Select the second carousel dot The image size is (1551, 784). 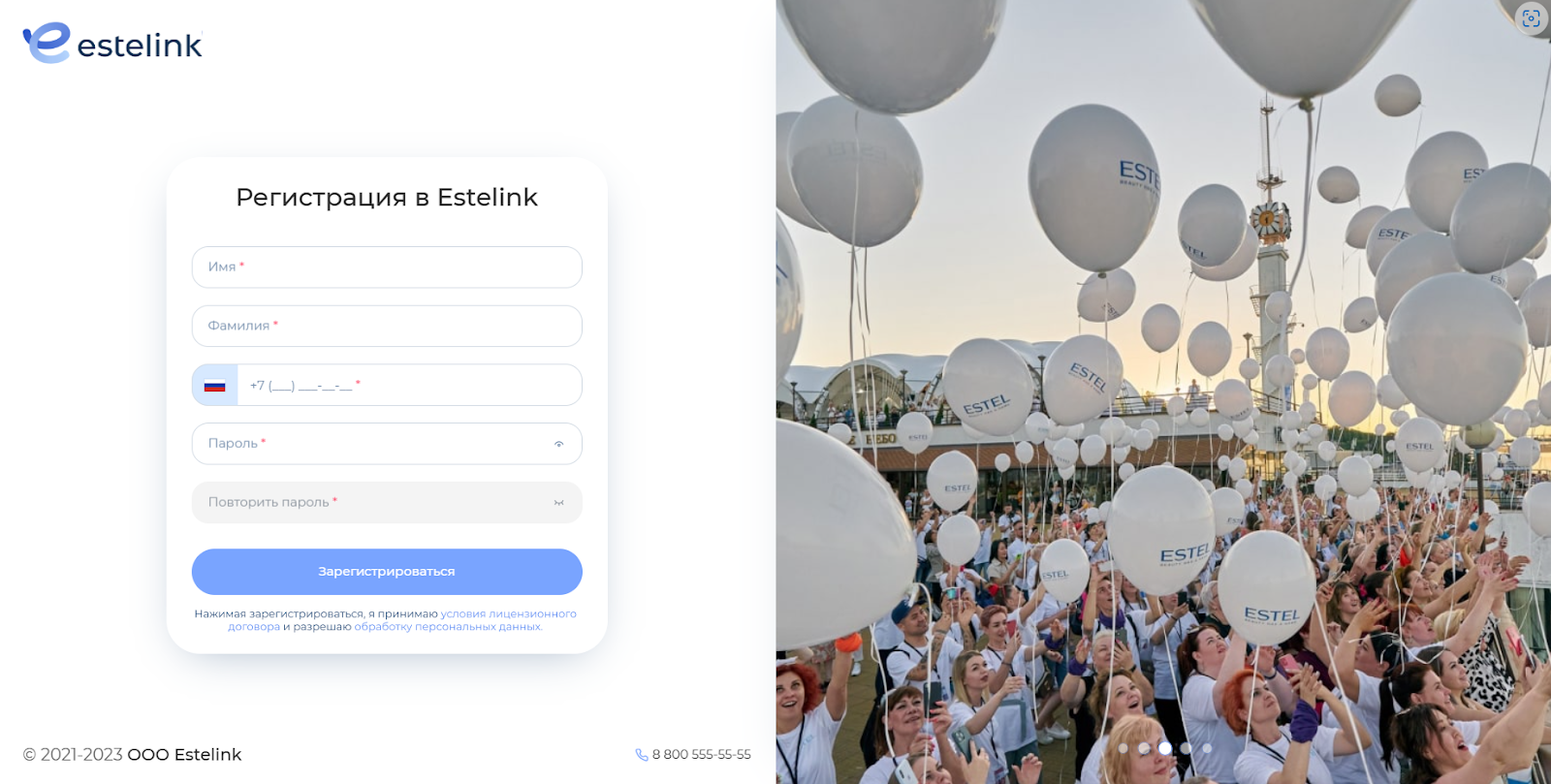click(x=1144, y=748)
